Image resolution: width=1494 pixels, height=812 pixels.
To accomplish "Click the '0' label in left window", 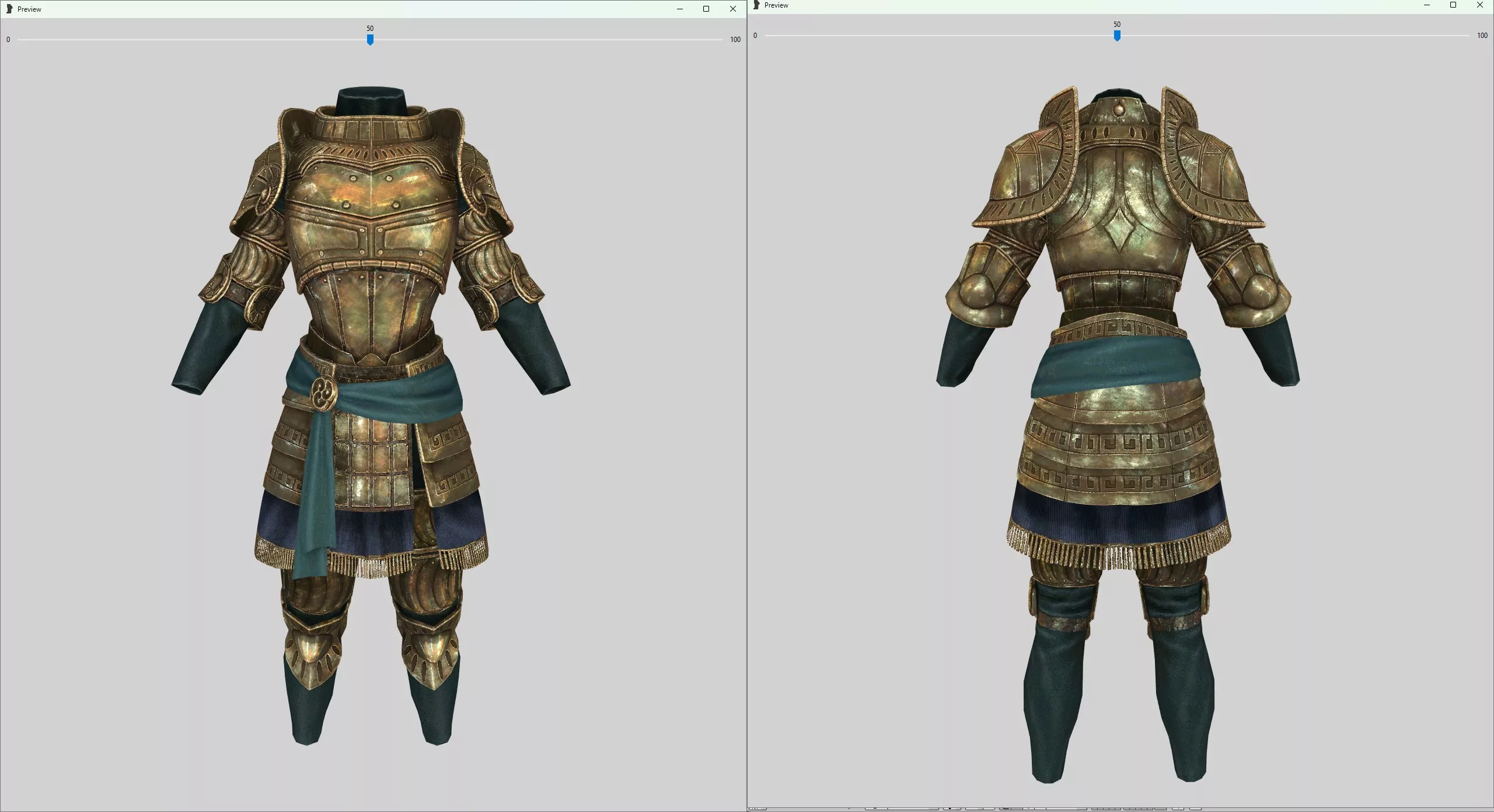I will point(8,40).
